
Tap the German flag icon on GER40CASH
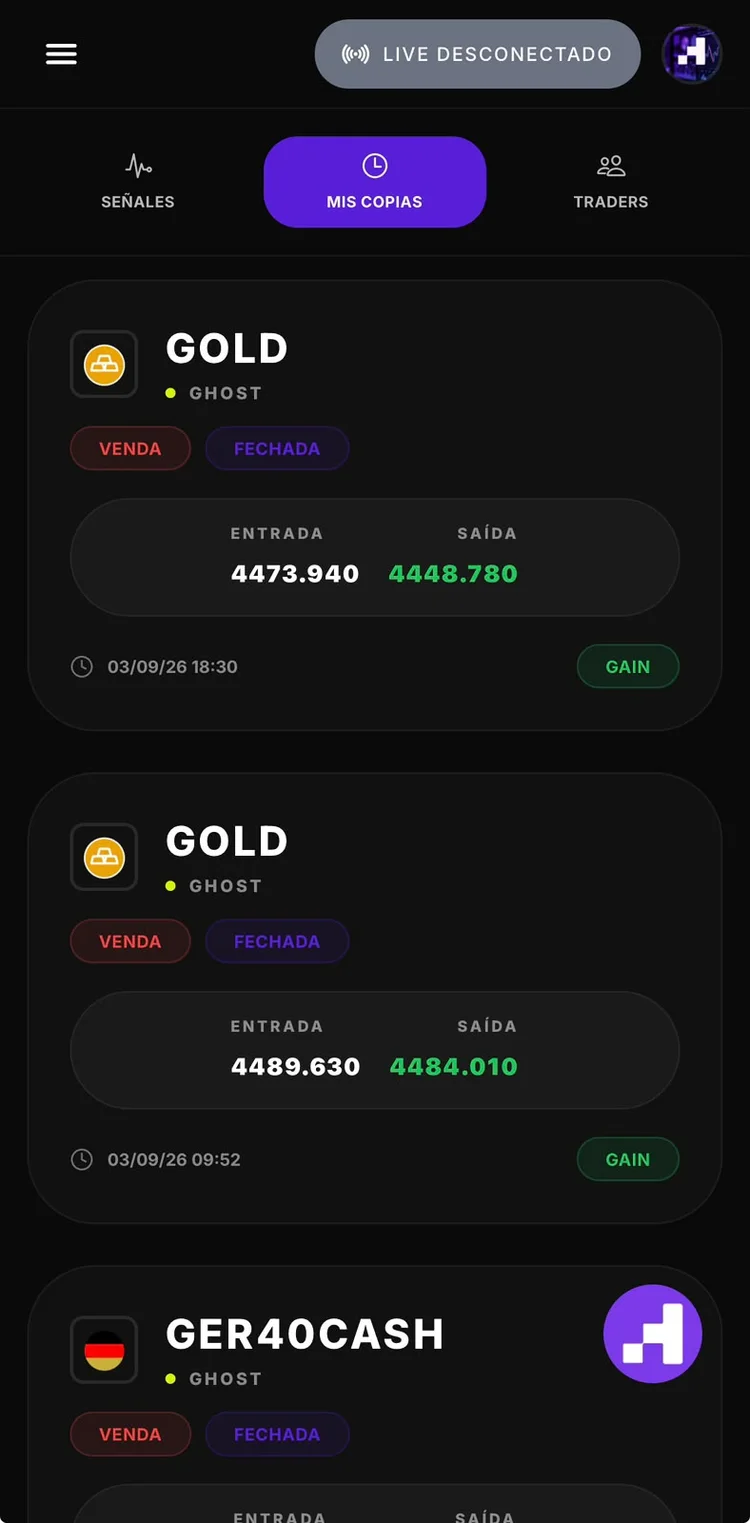tap(104, 1350)
